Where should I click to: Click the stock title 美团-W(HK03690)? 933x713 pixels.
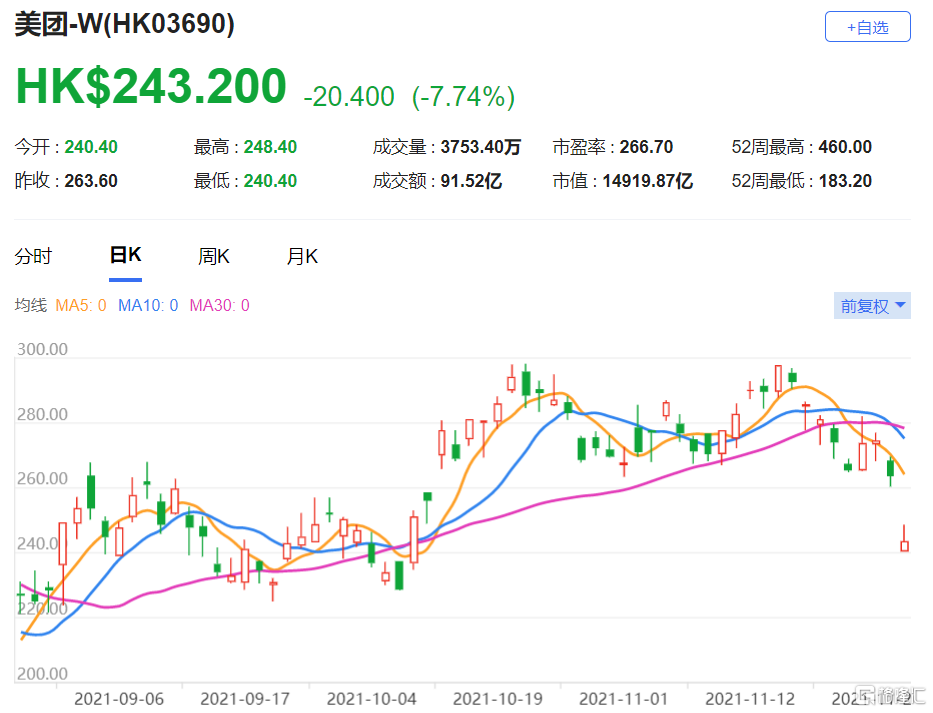[x=124, y=24]
